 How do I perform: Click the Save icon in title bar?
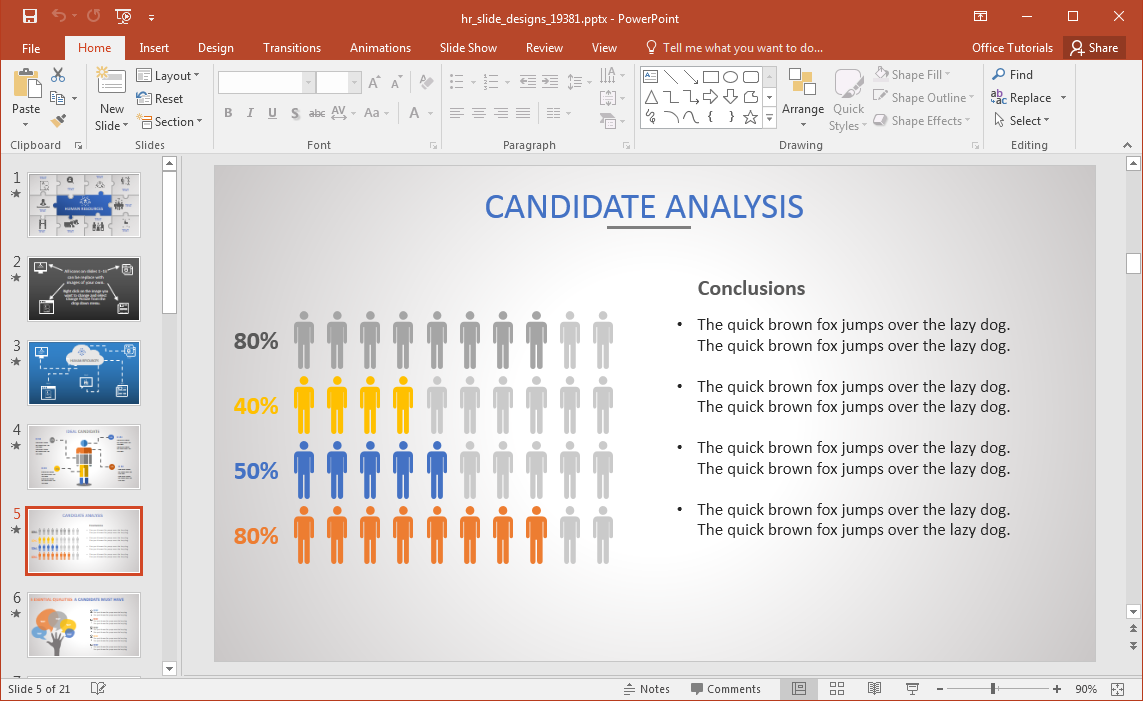point(29,16)
